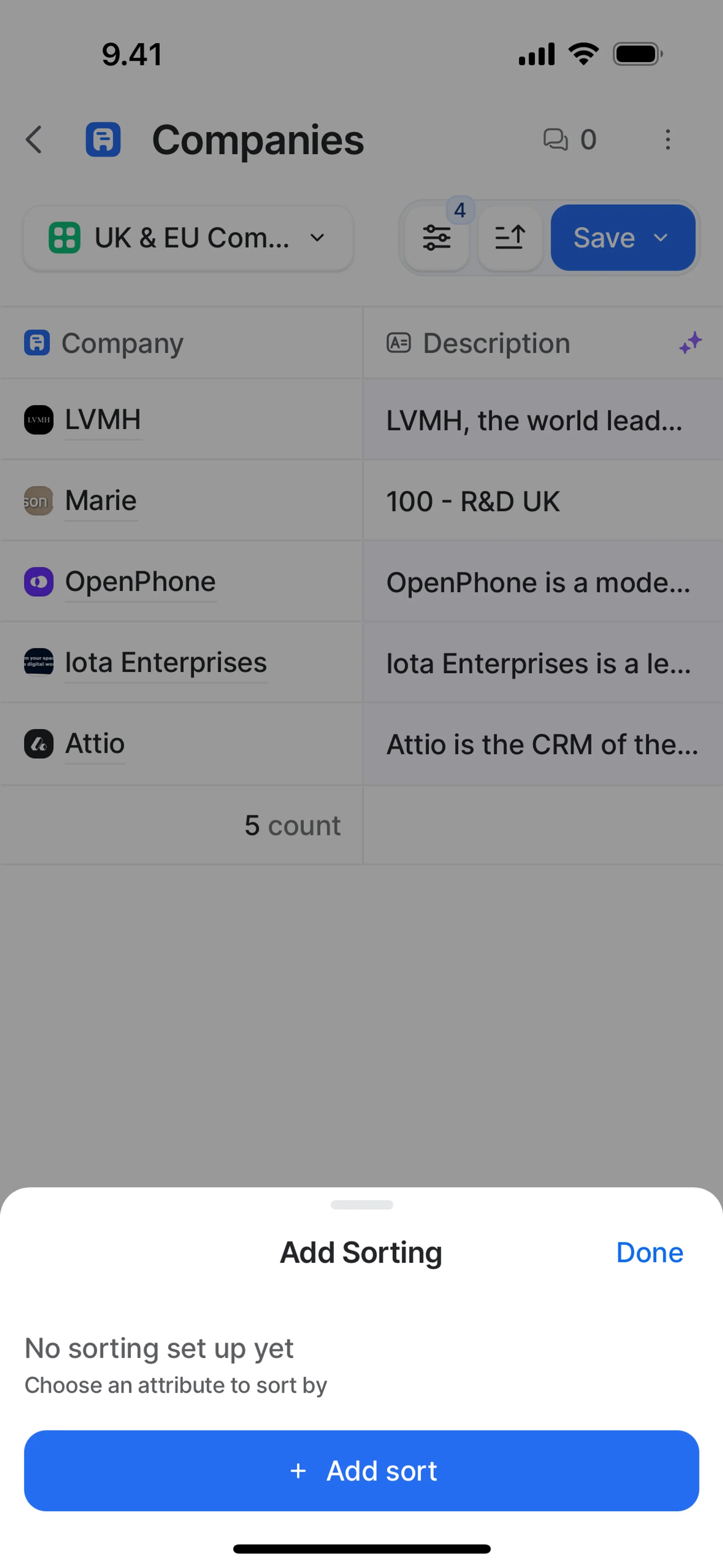This screenshot has height=1568, width=723.
Task: Tap the Description column header
Action: pos(543,343)
